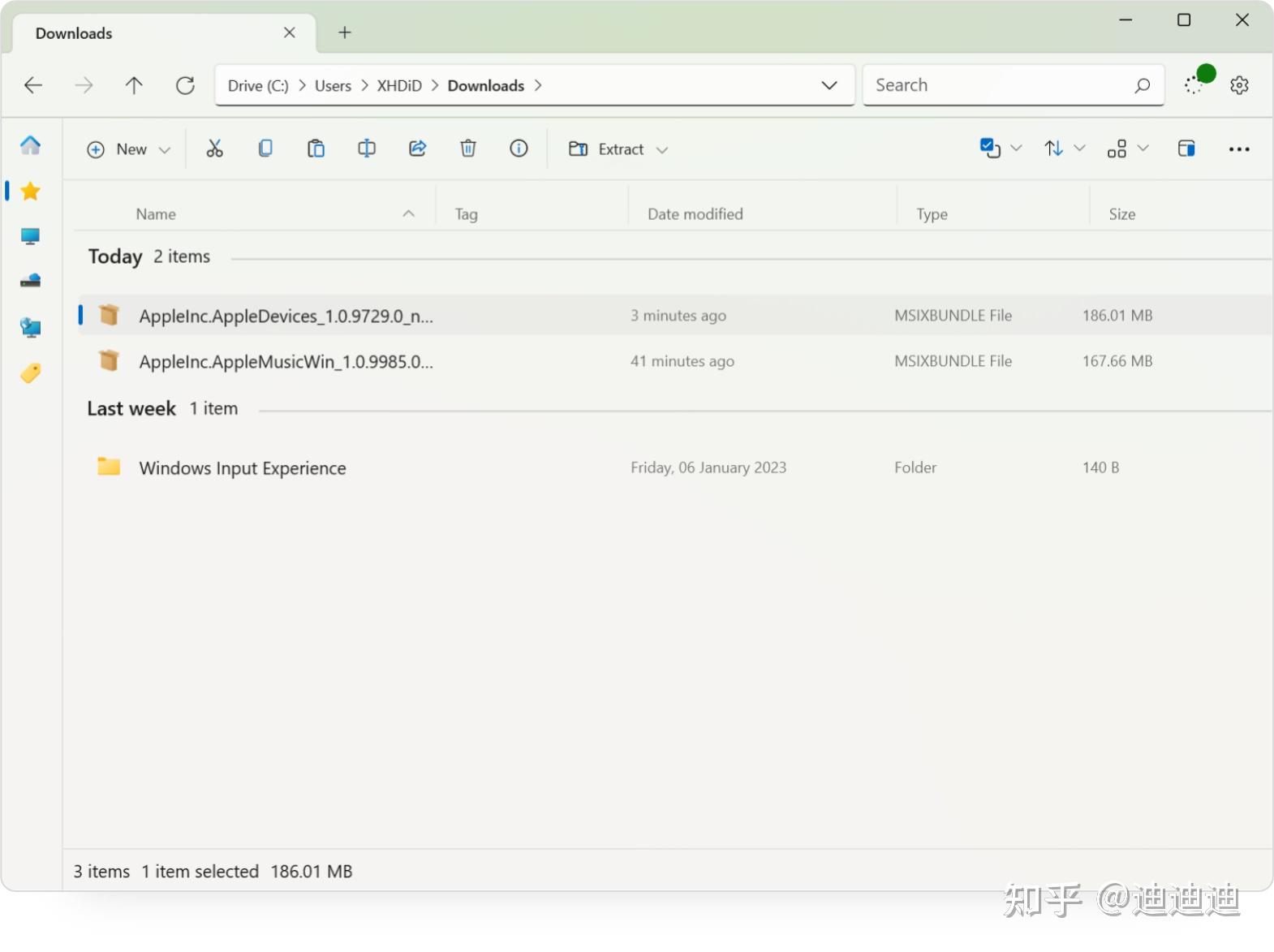Image resolution: width=1274 pixels, height=952 pixels.
Task: Select AppleInc.AppleDevices_1.0.9729.0 file
Action: click(x=675, y=315)
